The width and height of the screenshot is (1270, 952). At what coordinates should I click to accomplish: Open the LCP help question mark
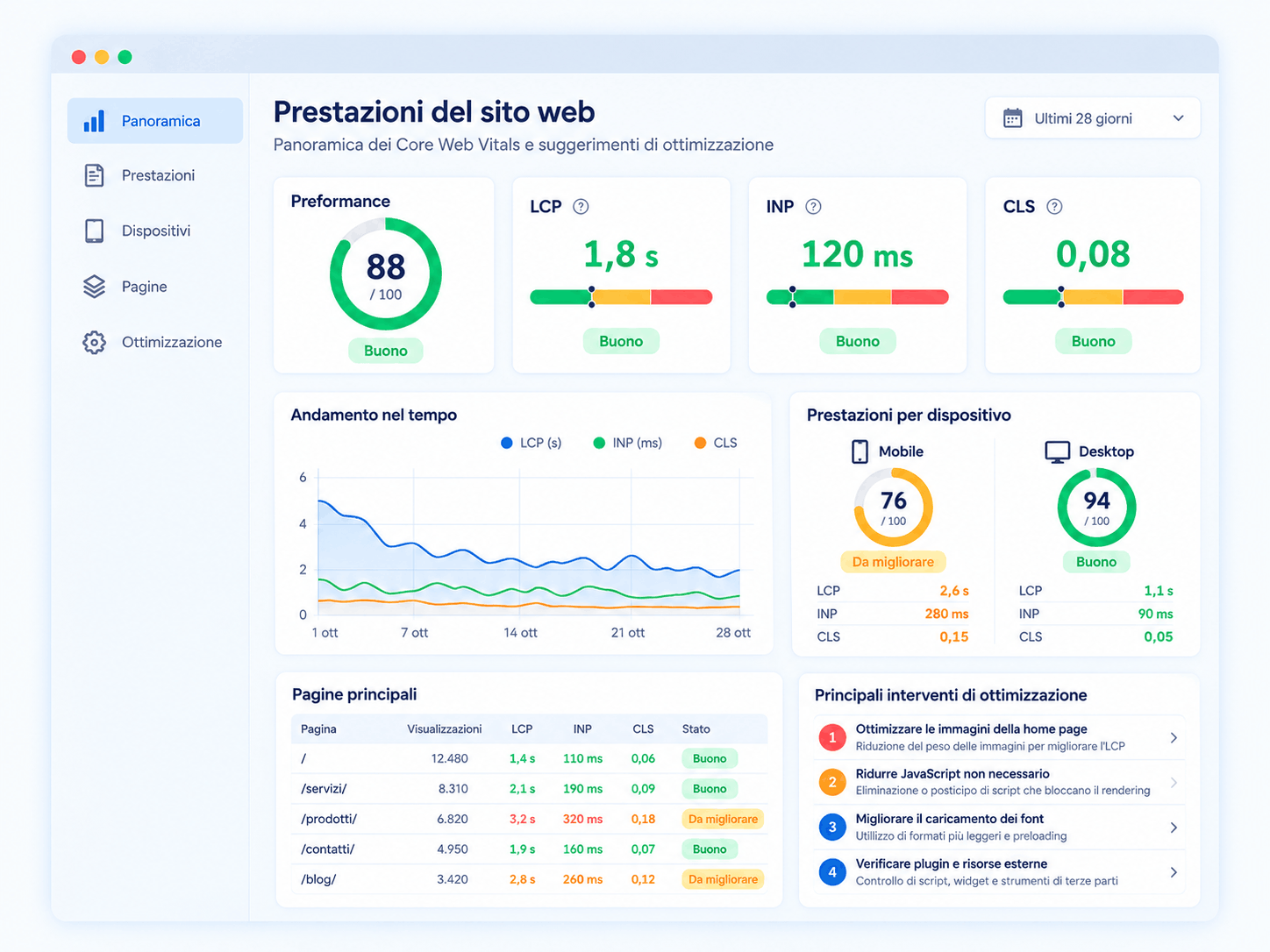pos(581,207)
